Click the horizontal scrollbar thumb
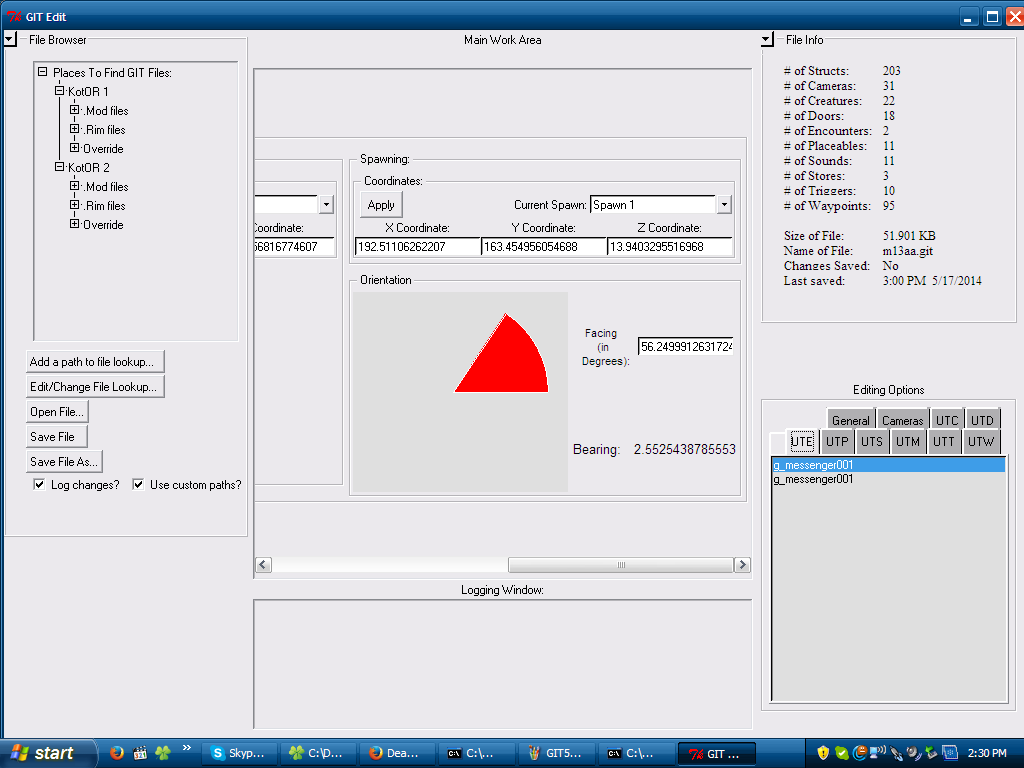 (x=620, y=565)
